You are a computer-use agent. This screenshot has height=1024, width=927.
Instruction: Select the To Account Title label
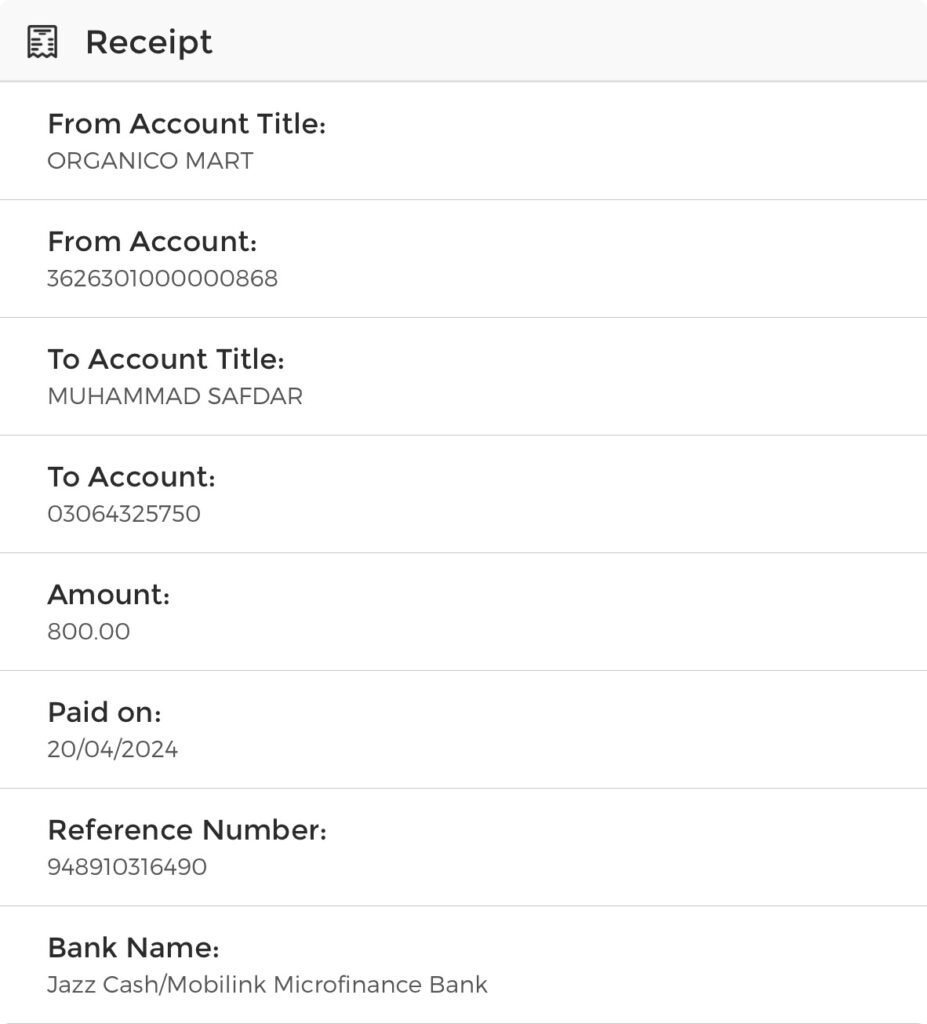pyautogui.click(x=166, y=360)
